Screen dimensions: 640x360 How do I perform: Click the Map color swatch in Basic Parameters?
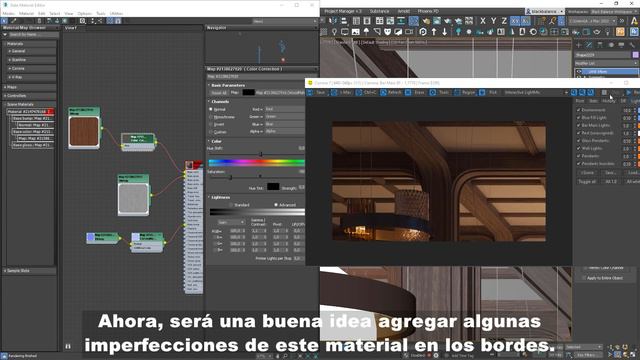(249, 93)
